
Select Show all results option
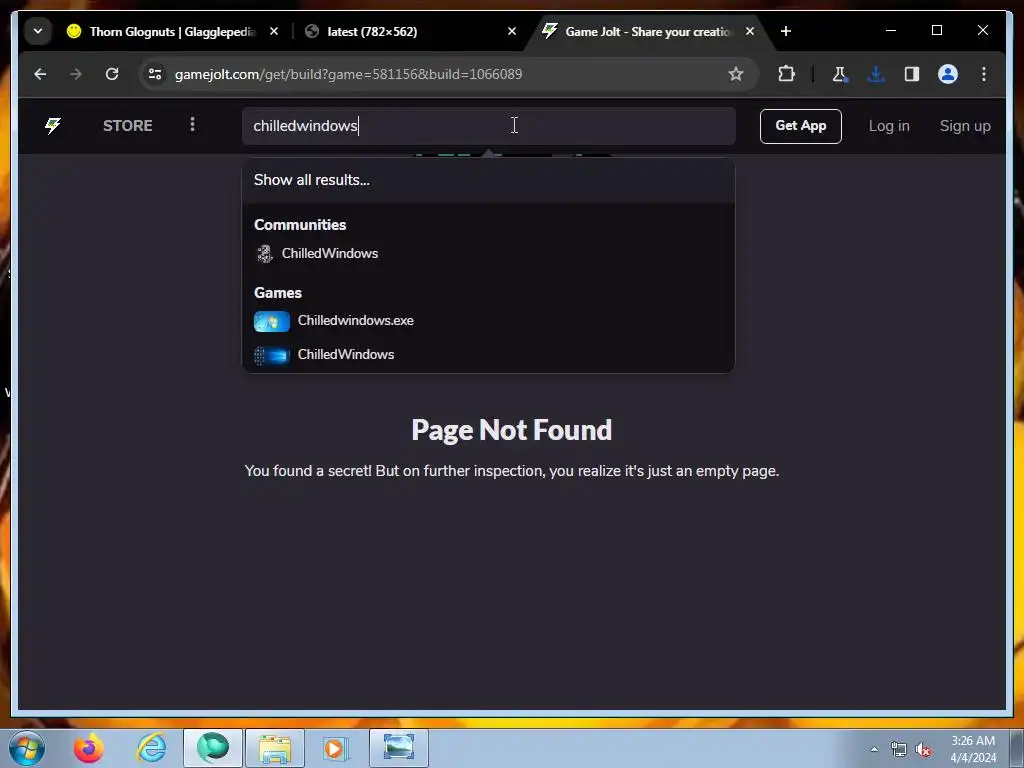click(x=488, y=180)
